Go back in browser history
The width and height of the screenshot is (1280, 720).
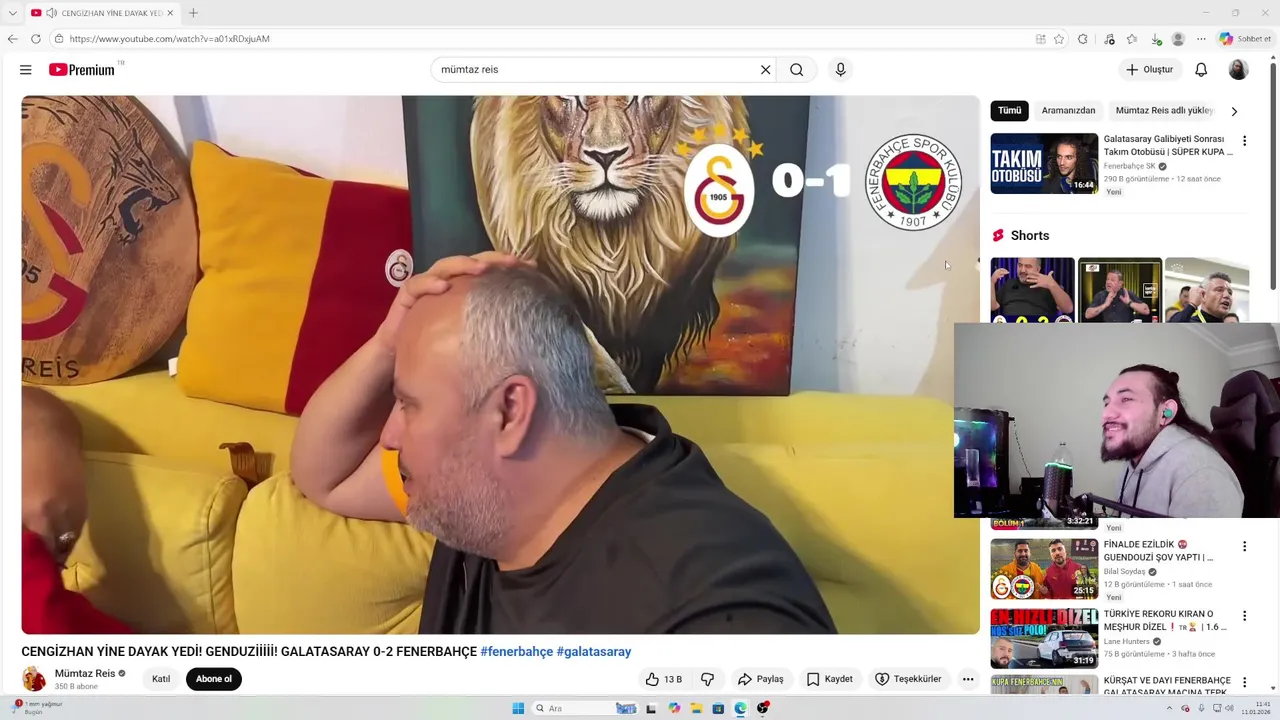[12, 39]
